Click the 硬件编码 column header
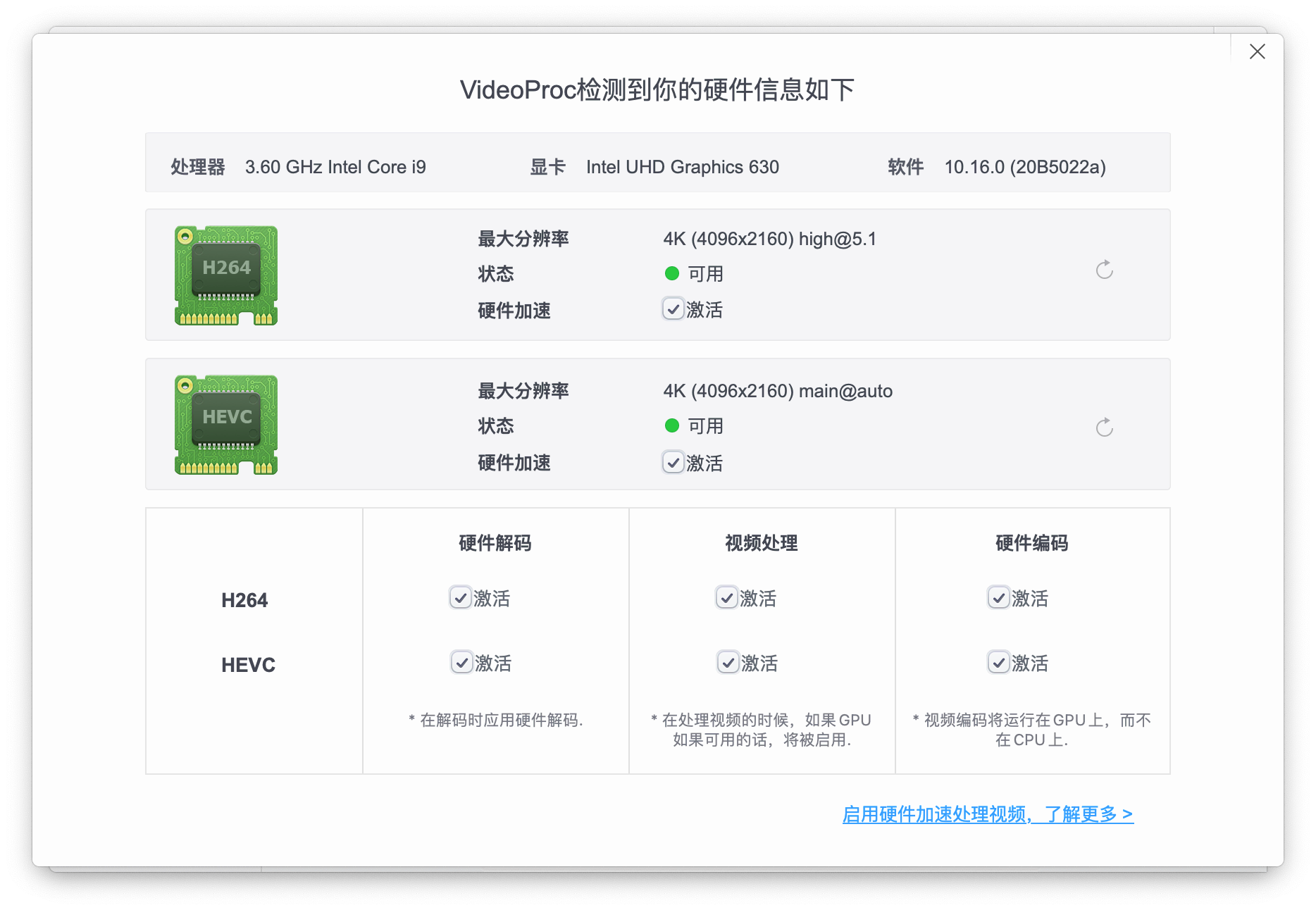1316x910 pixels. 1032,543
